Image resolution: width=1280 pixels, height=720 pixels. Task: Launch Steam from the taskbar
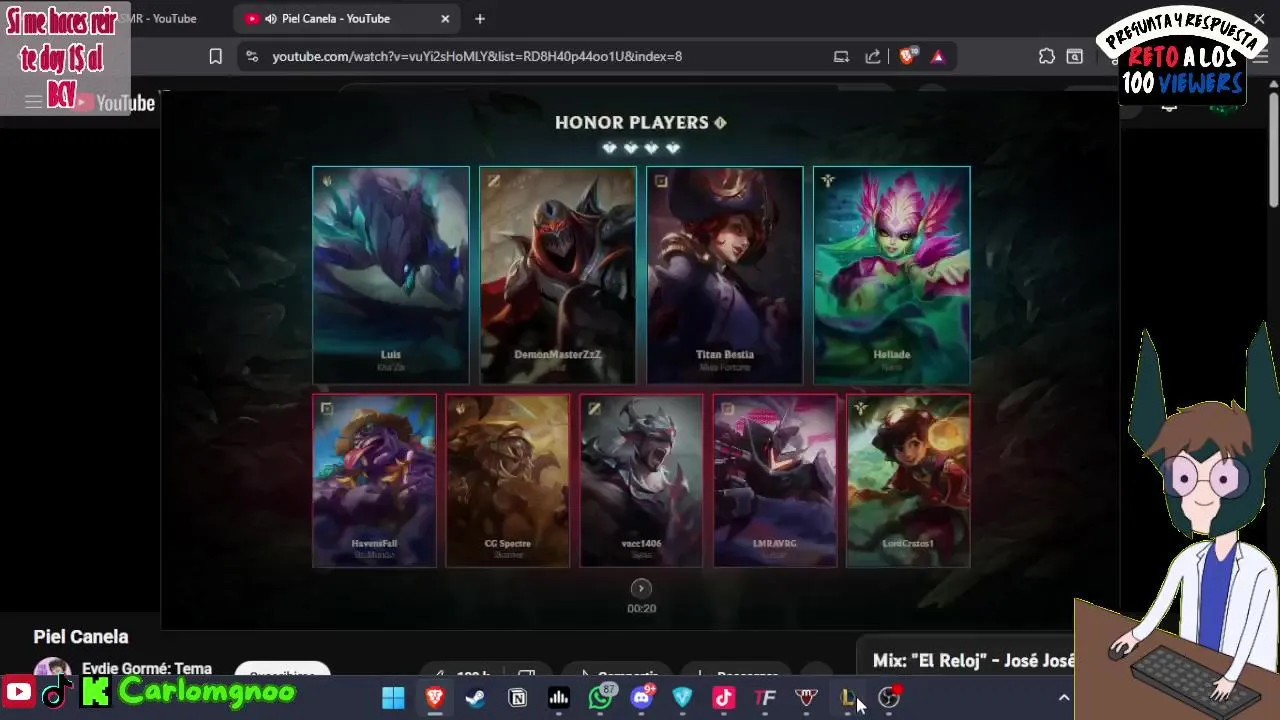point(476,698)
